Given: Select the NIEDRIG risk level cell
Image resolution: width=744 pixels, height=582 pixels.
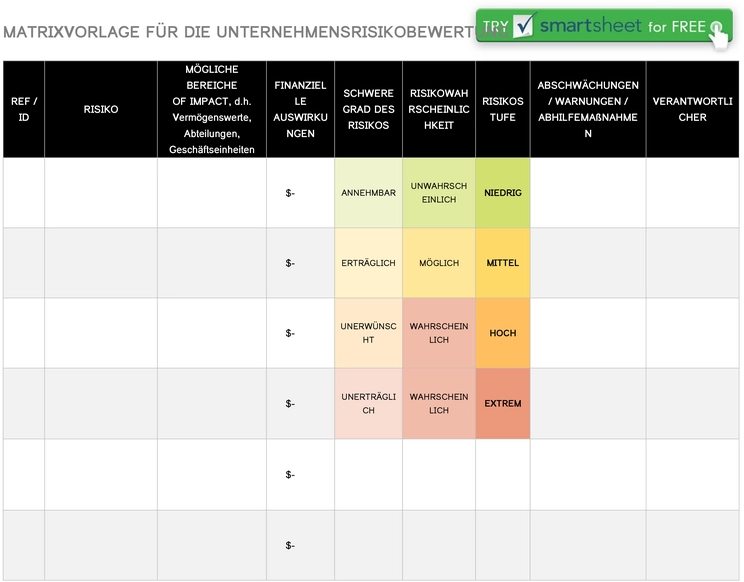Looking at the screenshot, I should tap(502, 193).
